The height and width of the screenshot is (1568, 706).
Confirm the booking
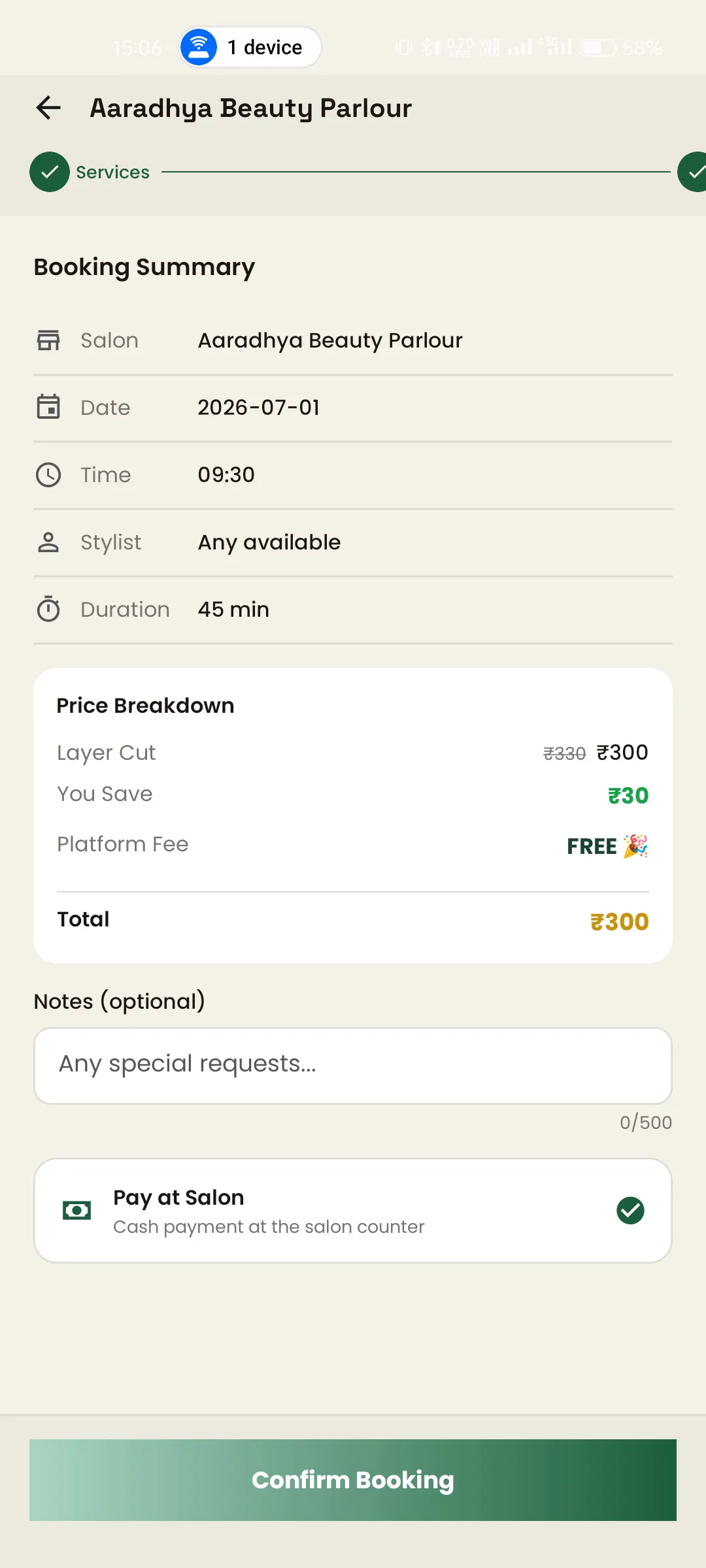pyautogui.click(x=353, y=1480)
